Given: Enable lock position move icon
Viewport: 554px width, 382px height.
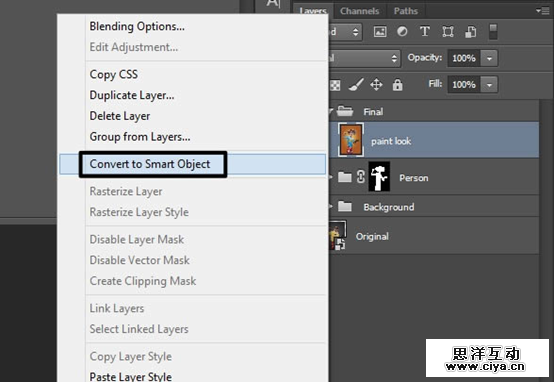Looking at the screenshot, I should [376, 85].
